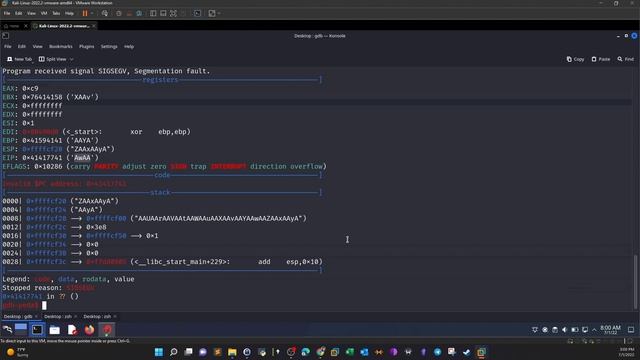640x360 pixels.
Task: Click the Konsole vertical scrollbar
Action: point(635,282)
